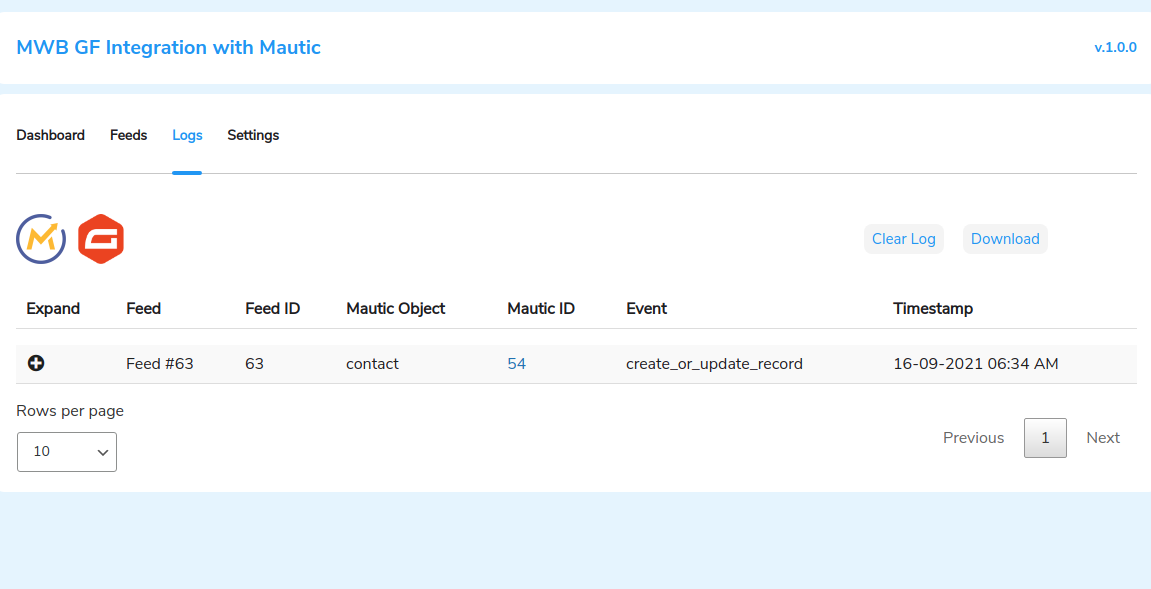
Task: Go to the Previous page
Action: pos(973,438)
